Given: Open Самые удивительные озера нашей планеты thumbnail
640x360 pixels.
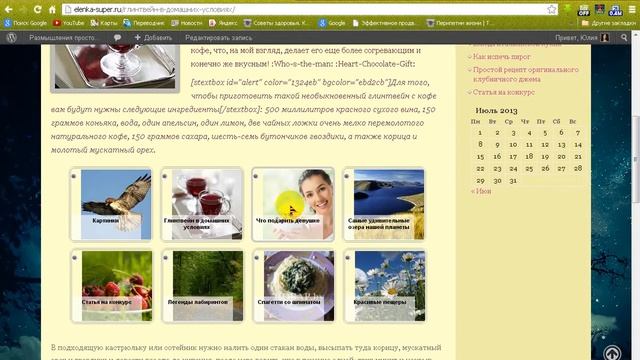Looking at the screenshot, I should click(x=384, y=204).
